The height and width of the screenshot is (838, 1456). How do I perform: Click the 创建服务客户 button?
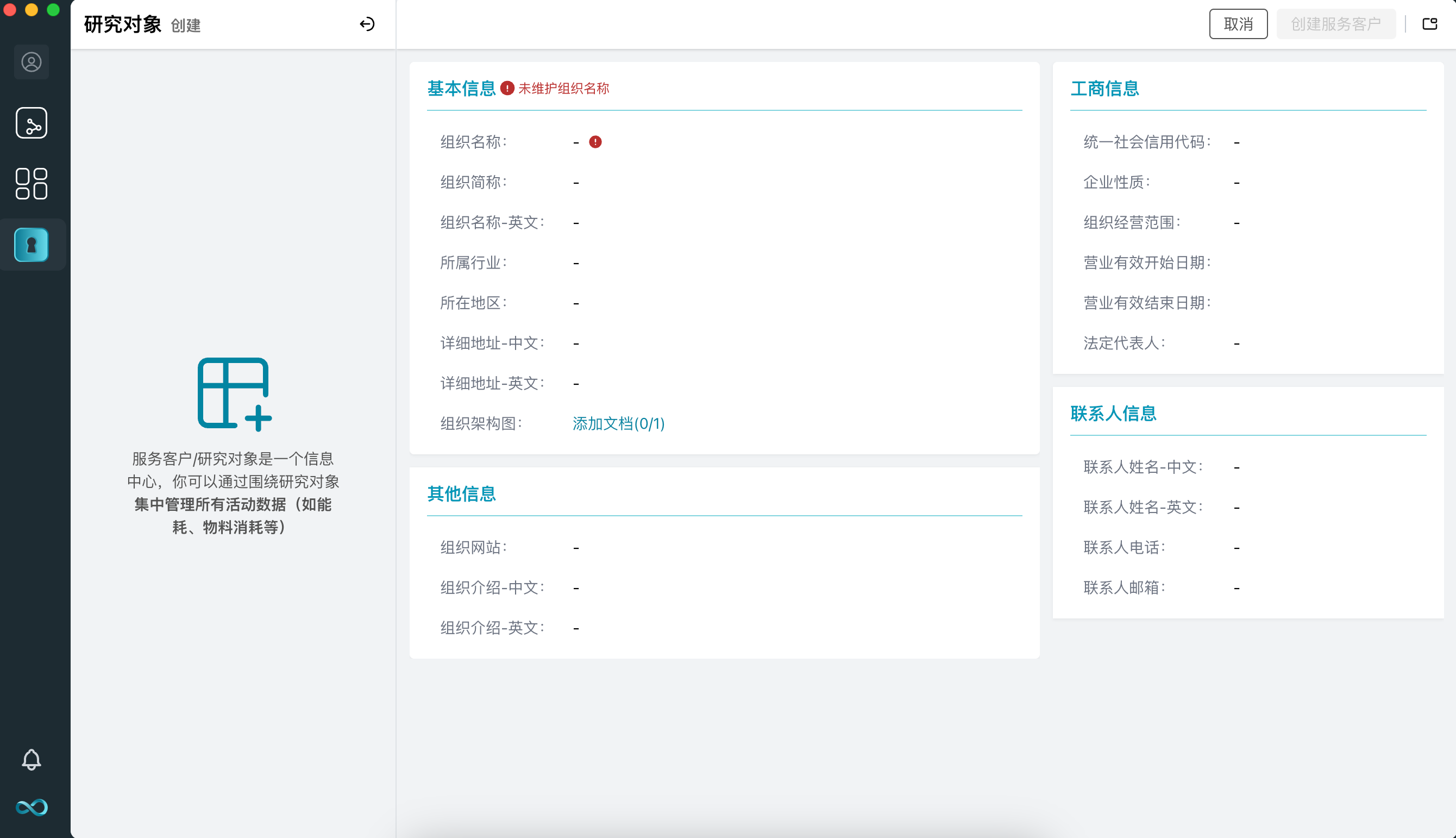pos(1335,24)
